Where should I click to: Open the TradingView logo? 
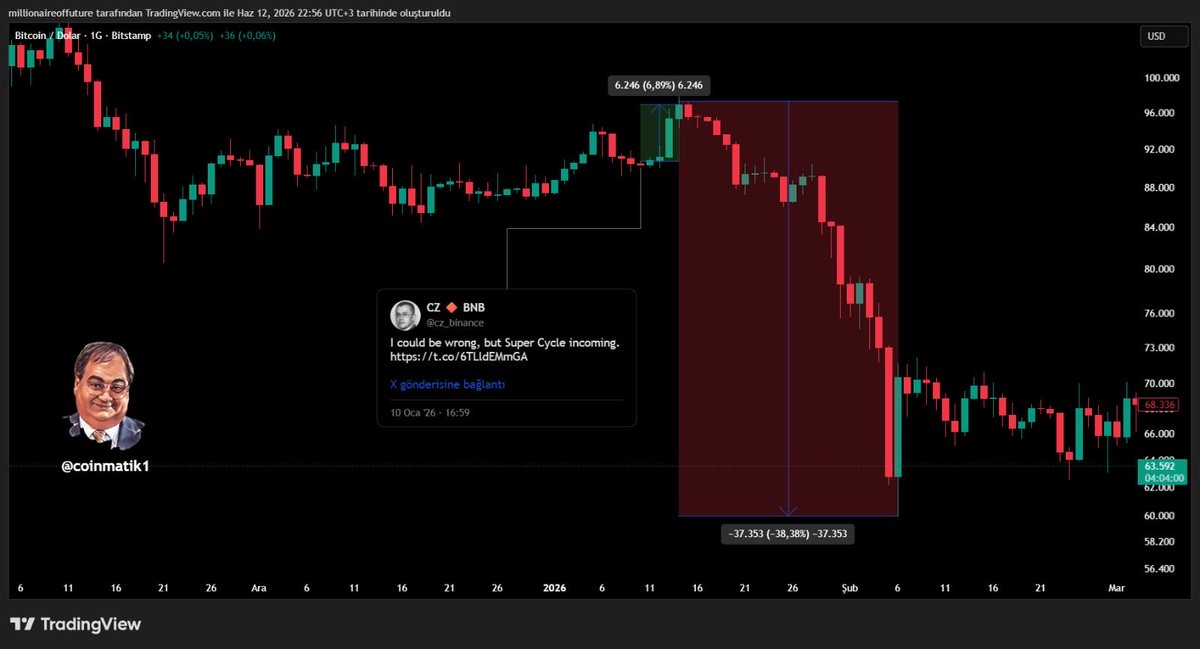76,624
